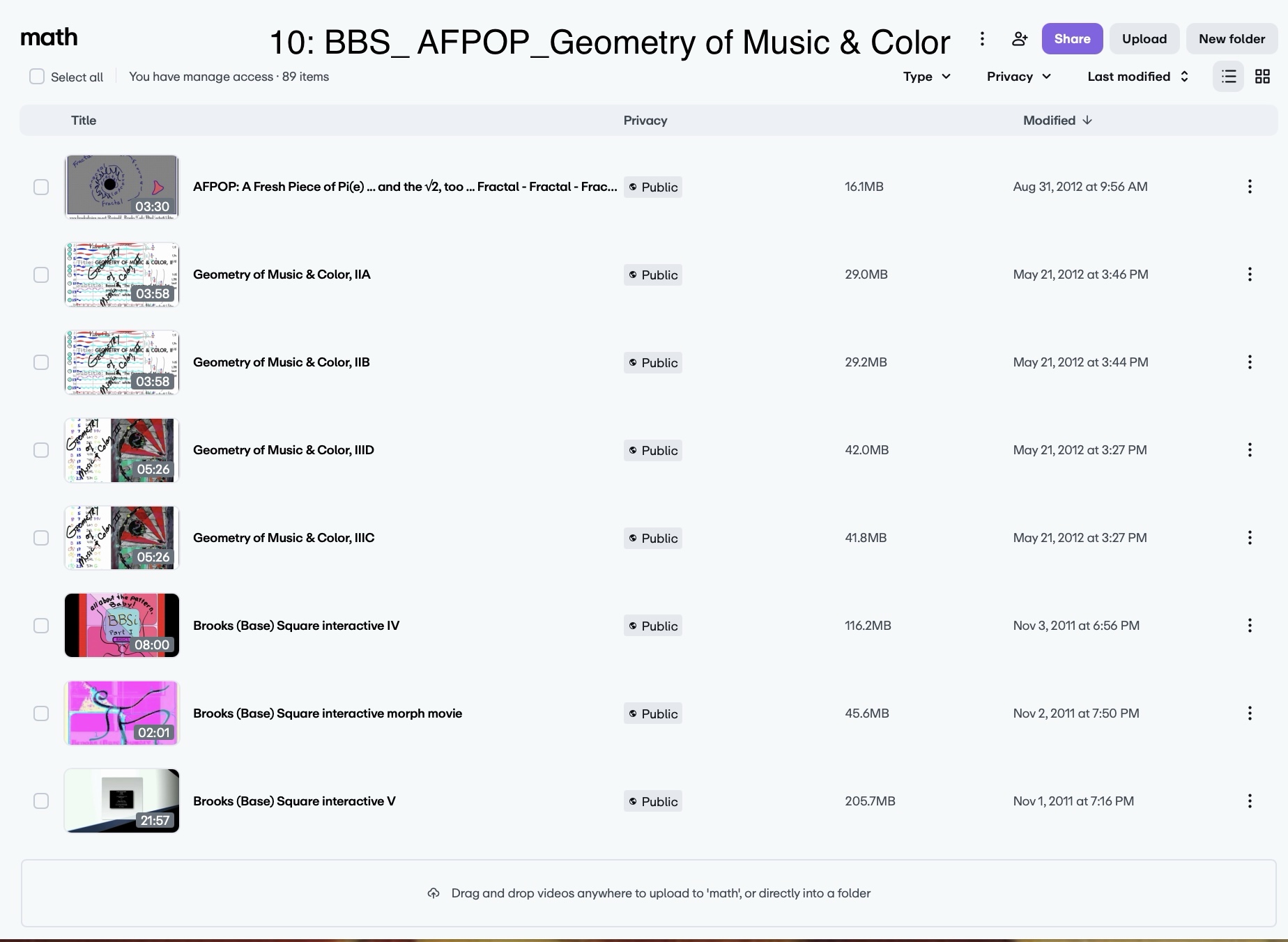The image size is (1288, 942).
Task: Check the box for Brooks Square interactive V
Action: tap(41, 801)
